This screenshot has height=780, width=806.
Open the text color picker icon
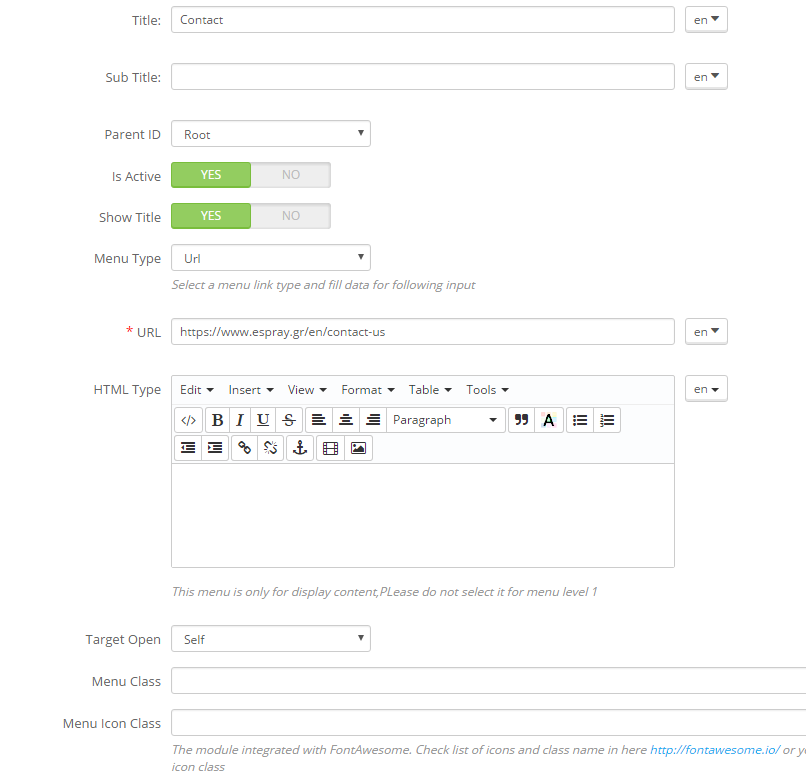click(549, 420)
